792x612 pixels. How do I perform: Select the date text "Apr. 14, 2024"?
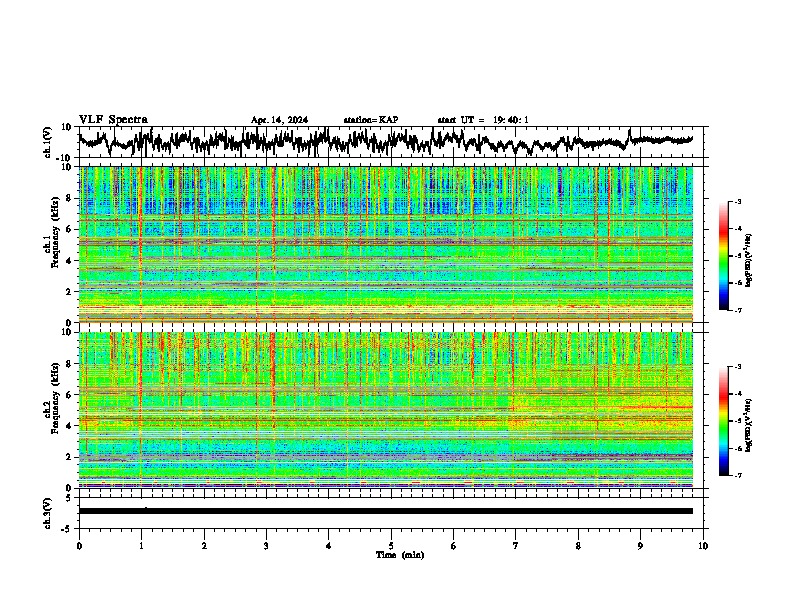point(279,120)
